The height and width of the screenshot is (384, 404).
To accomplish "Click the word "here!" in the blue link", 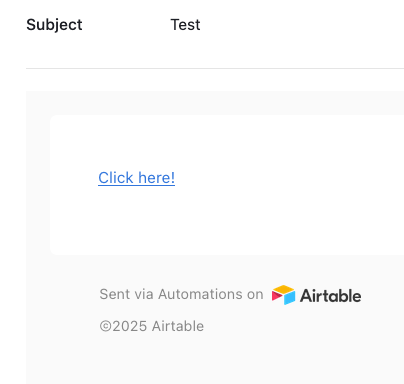I will (157, 178).
